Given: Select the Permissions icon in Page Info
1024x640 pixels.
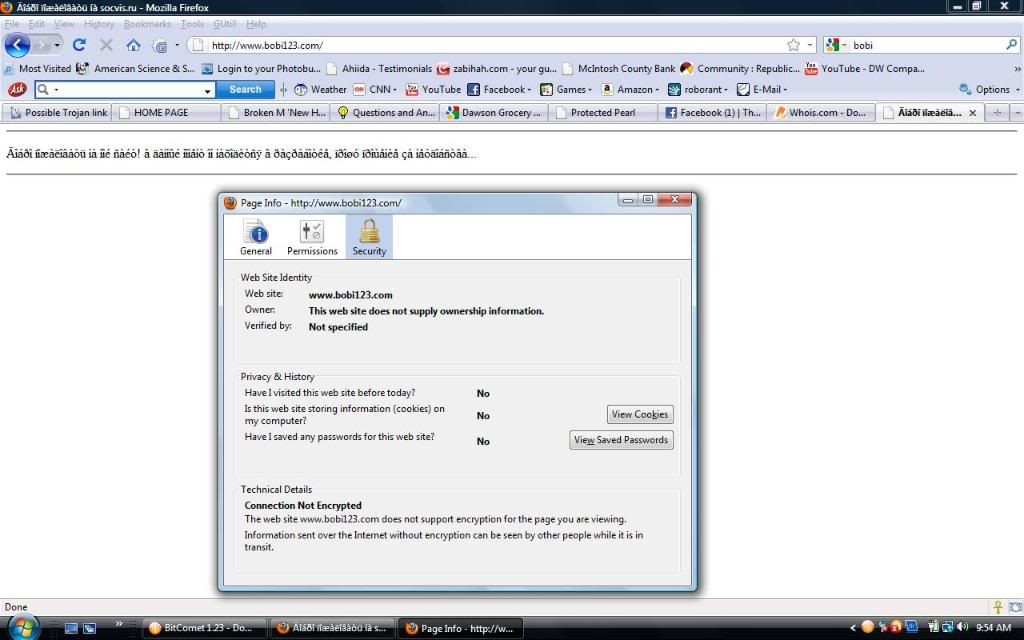Looking at the screenshot, I should point(312,237).
